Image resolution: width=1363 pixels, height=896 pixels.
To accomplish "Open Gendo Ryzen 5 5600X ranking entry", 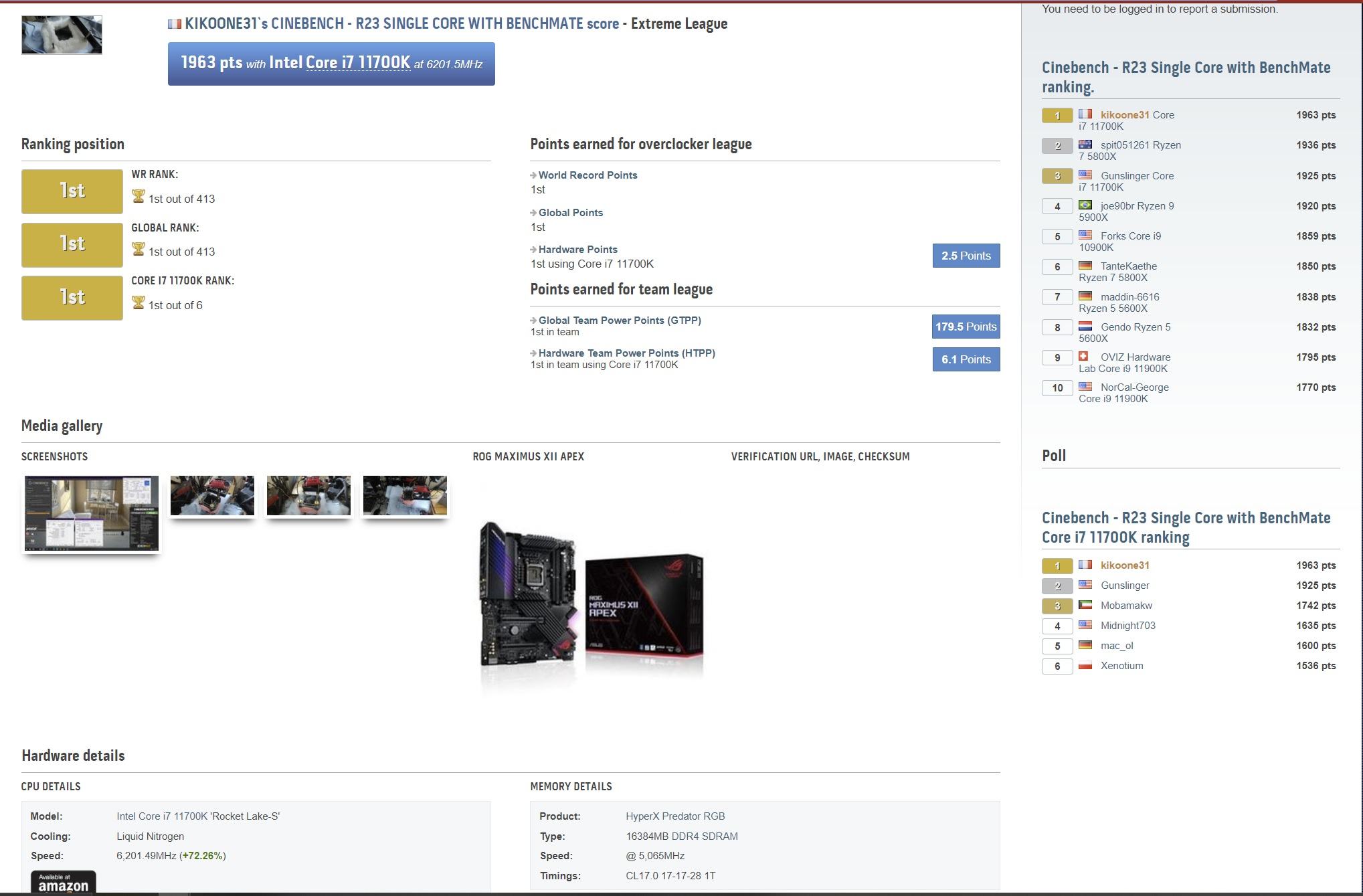I will [1124, 333].
